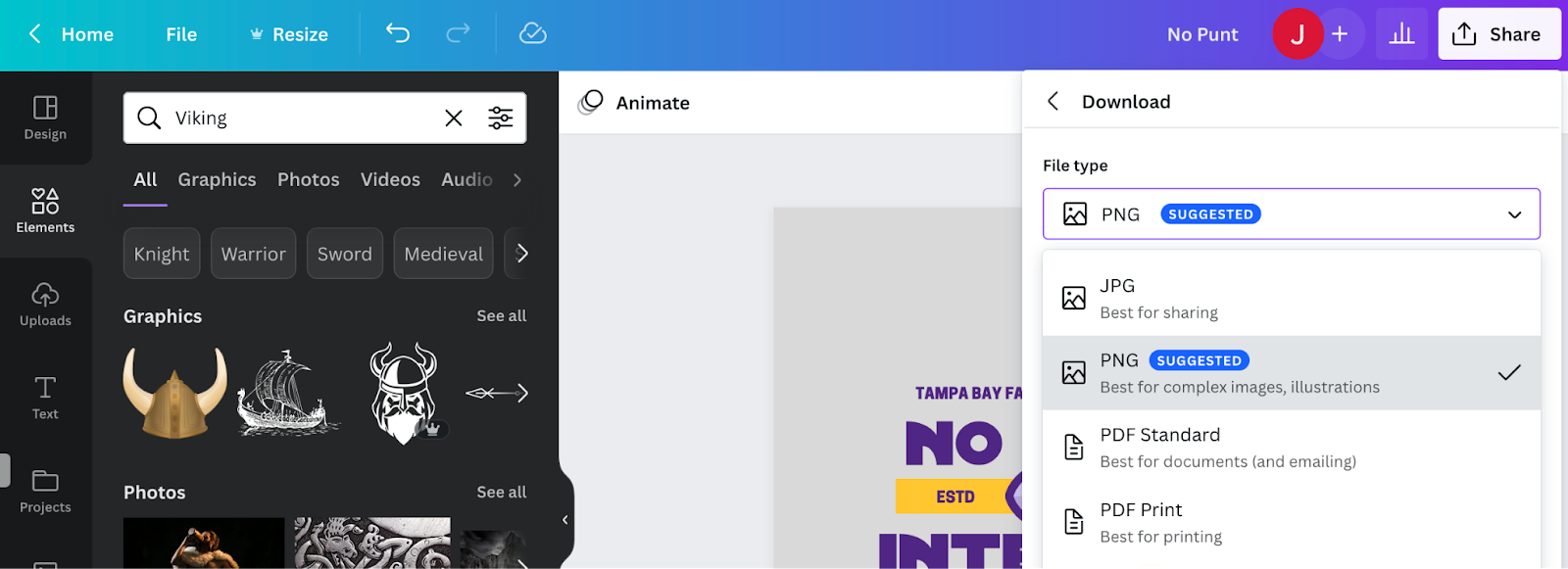Click the crown Resize button
Image resolution: width=1568 pixels, height=569 pixels.
tap(288, 34)
